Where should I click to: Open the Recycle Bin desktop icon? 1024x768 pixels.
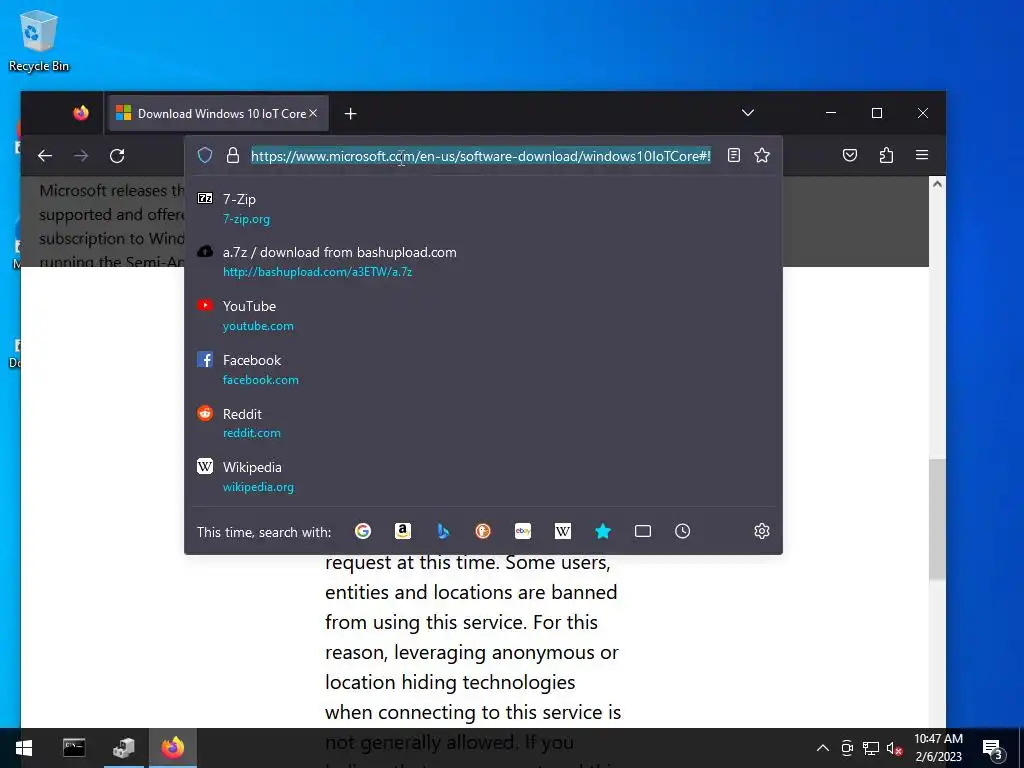[x=39, y=40]
